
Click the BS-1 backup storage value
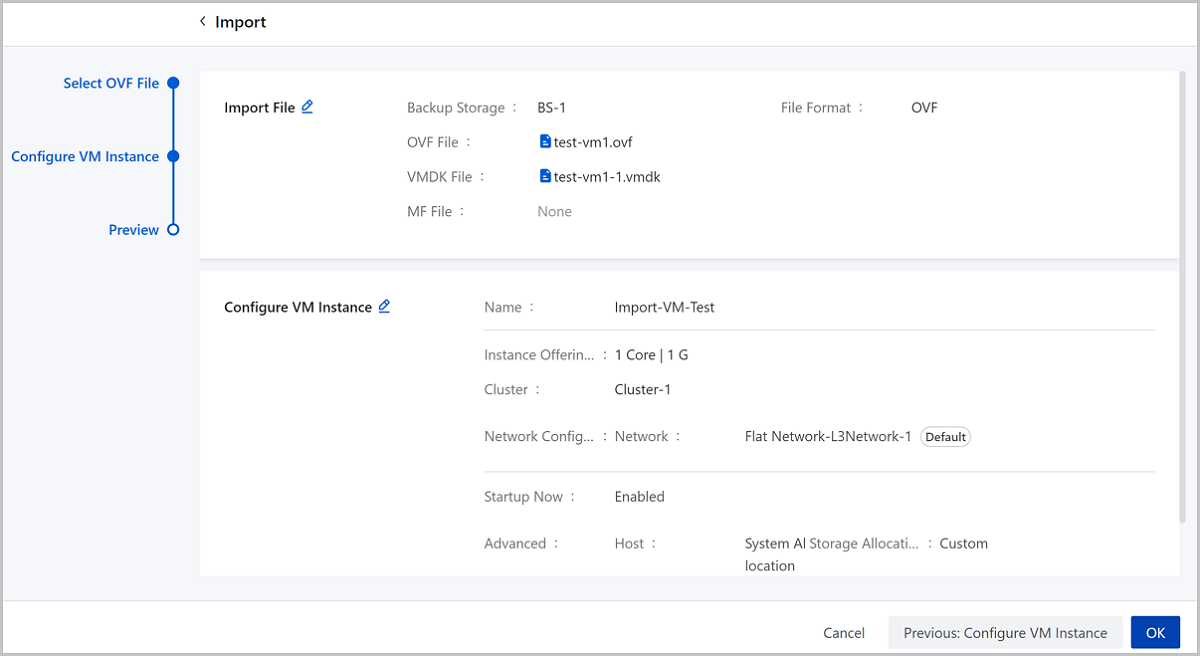click(551, 107)
